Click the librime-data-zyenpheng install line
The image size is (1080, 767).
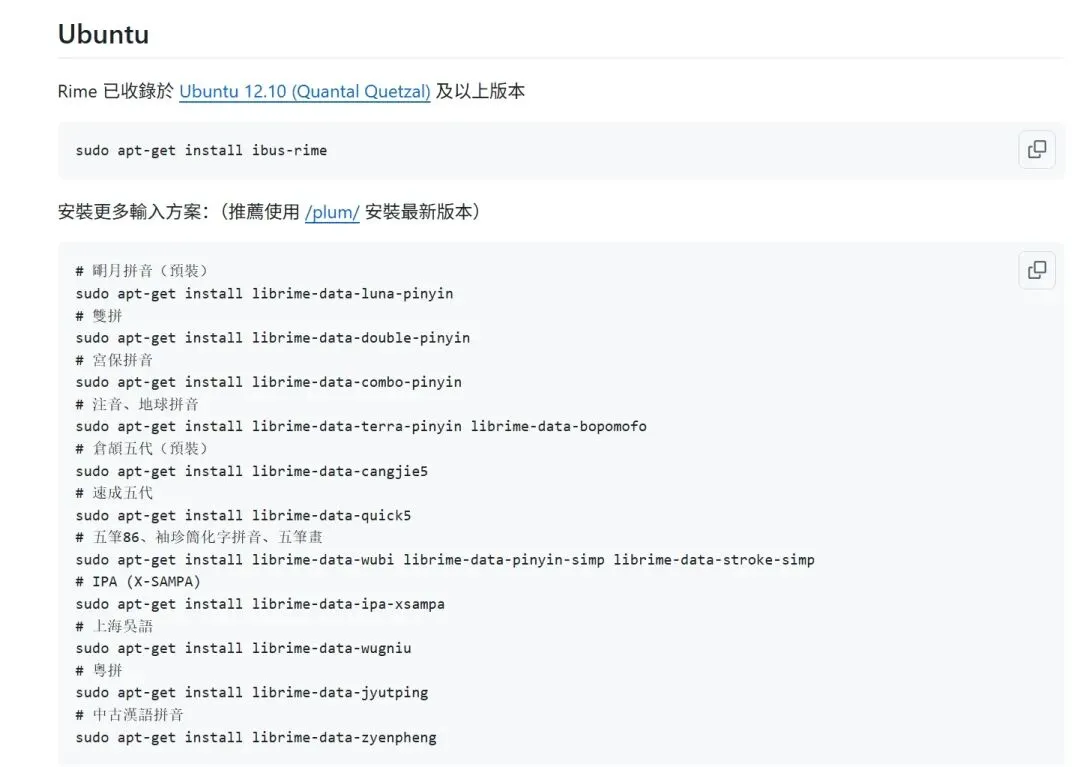256,737
